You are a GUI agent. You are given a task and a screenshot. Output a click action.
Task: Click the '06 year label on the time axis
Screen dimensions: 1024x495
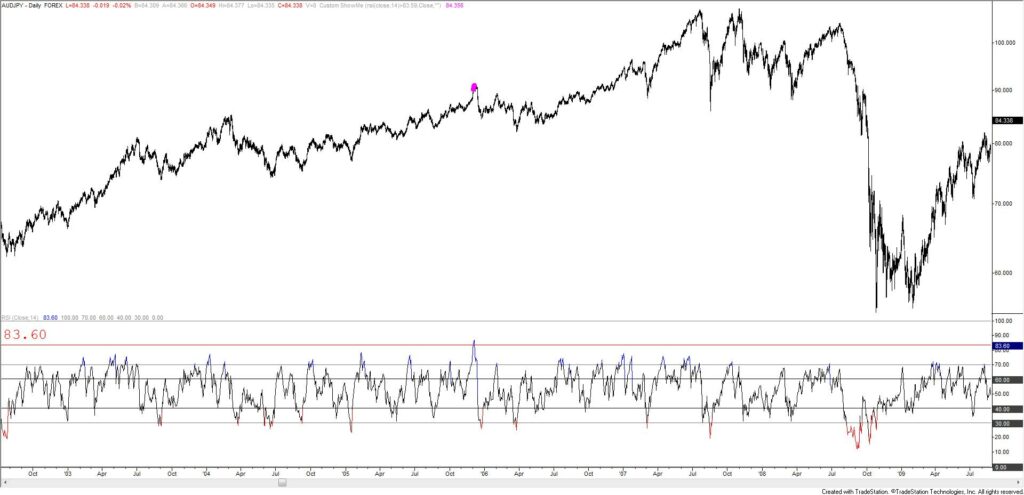tap(483, 473)
